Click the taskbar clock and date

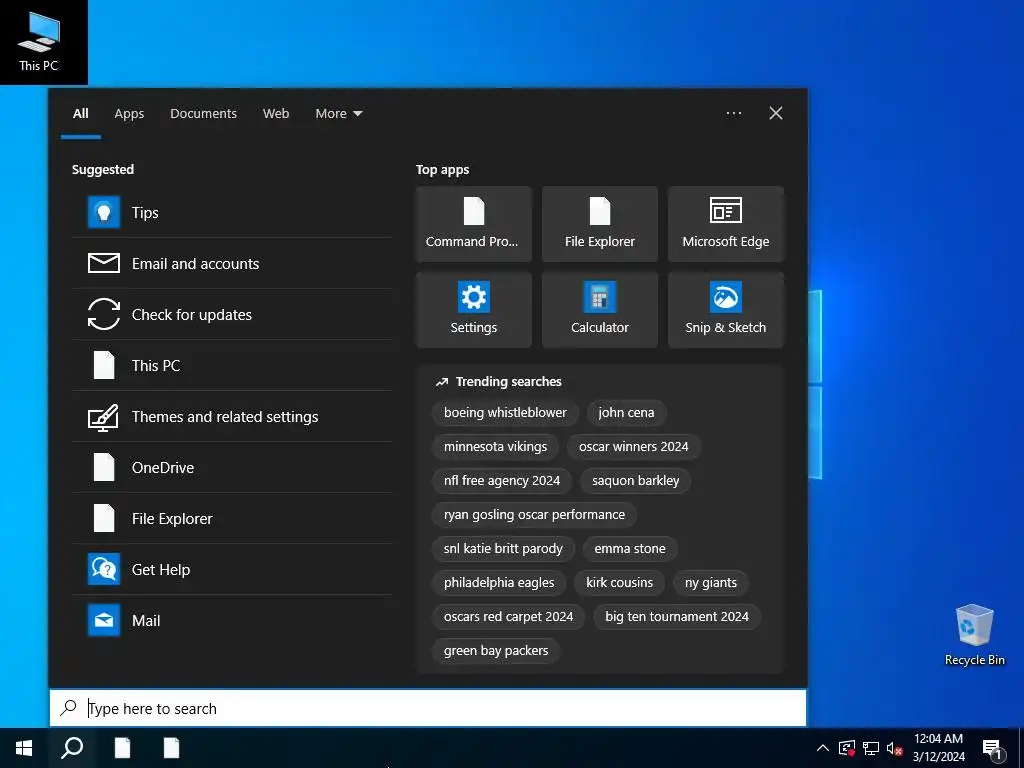(938, 748)
